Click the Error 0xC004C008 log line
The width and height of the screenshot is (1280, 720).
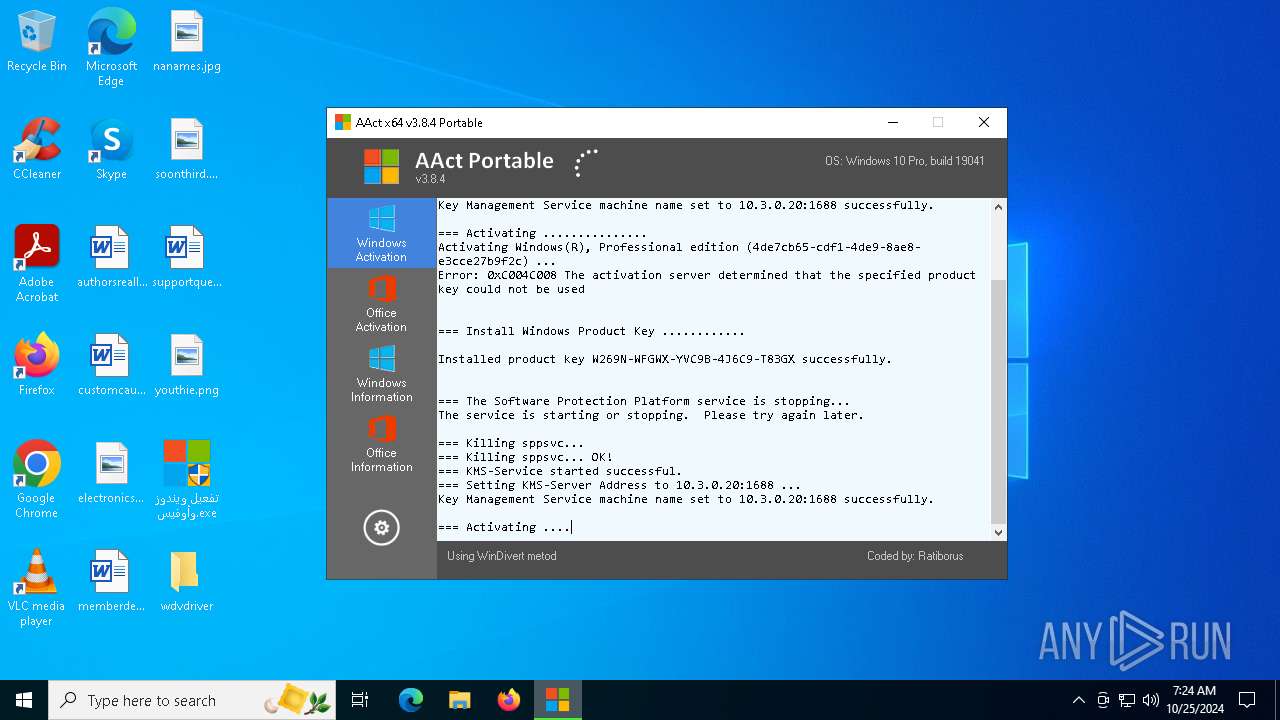tap(707, 282)
